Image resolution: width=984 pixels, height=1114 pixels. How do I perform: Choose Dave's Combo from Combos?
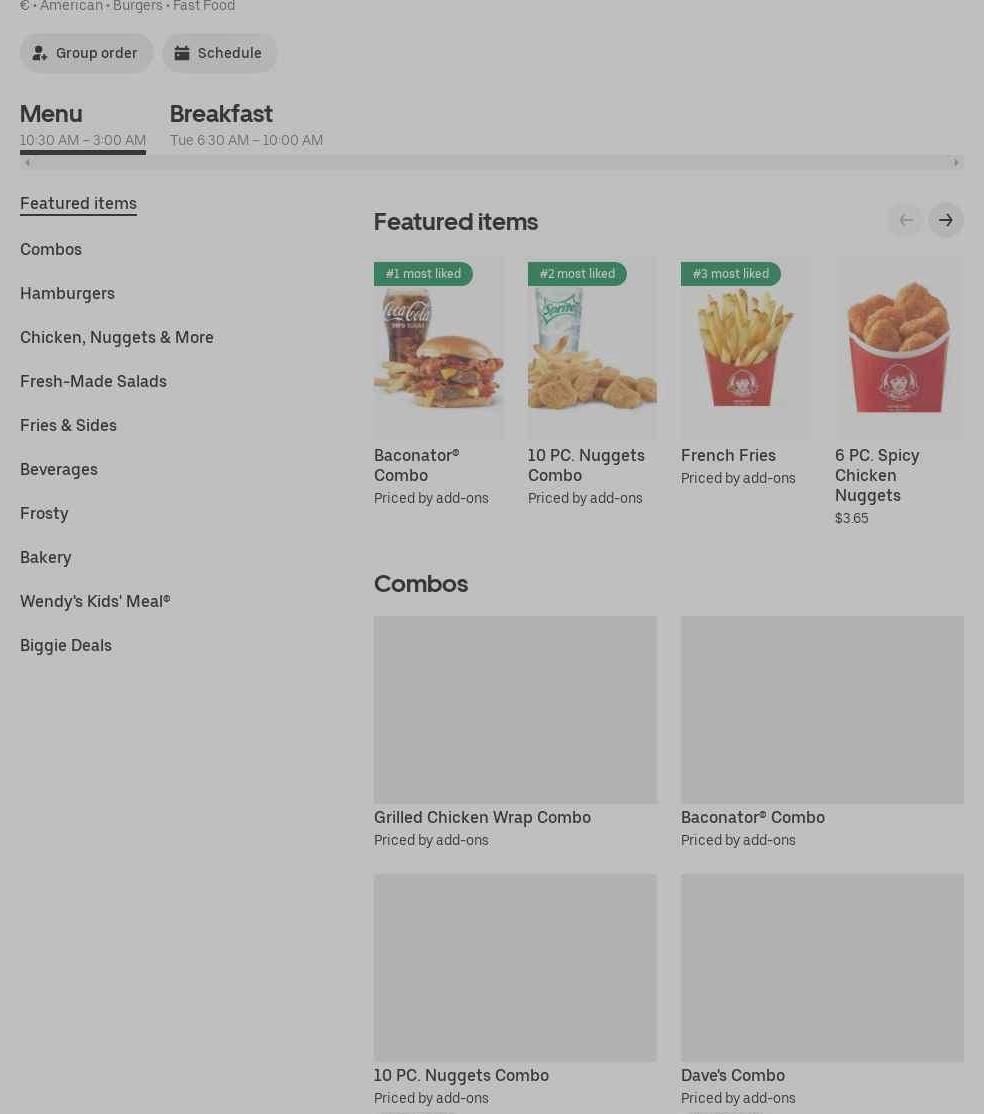pyautogui.click(x=822, y=990)
